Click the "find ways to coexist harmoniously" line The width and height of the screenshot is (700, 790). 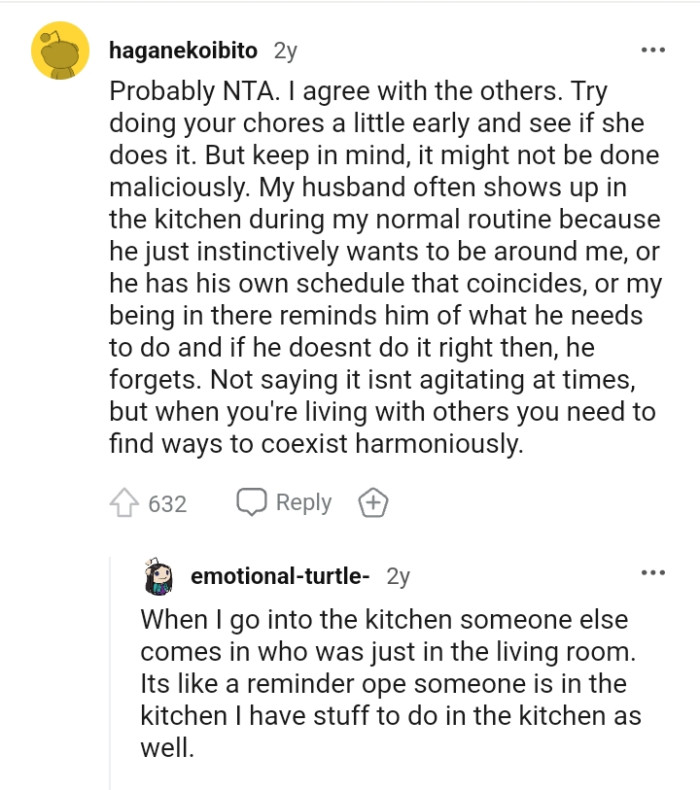click(x=316, y=444)
